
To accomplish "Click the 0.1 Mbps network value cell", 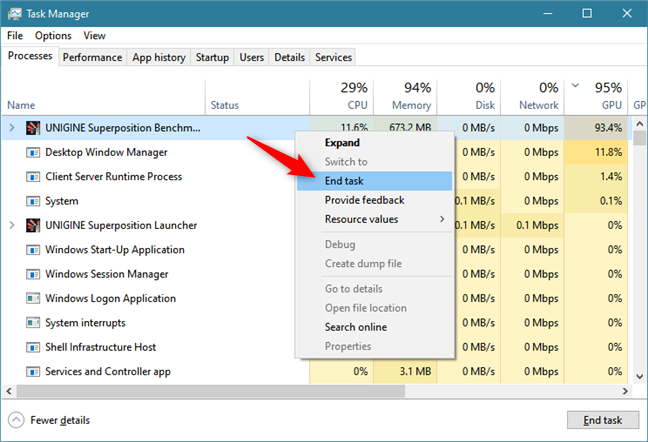I will [533, 226].
